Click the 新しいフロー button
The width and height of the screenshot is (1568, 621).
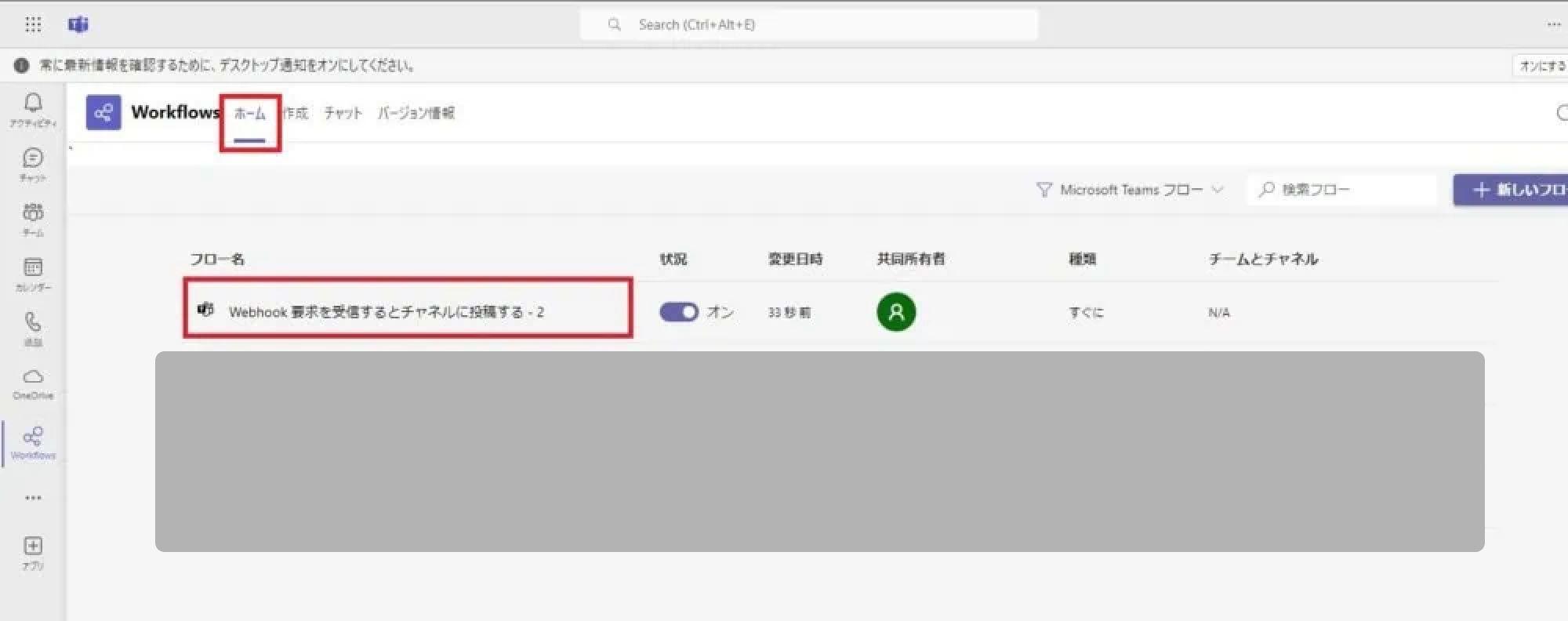pyautogui.click(x=1513, y=190)
